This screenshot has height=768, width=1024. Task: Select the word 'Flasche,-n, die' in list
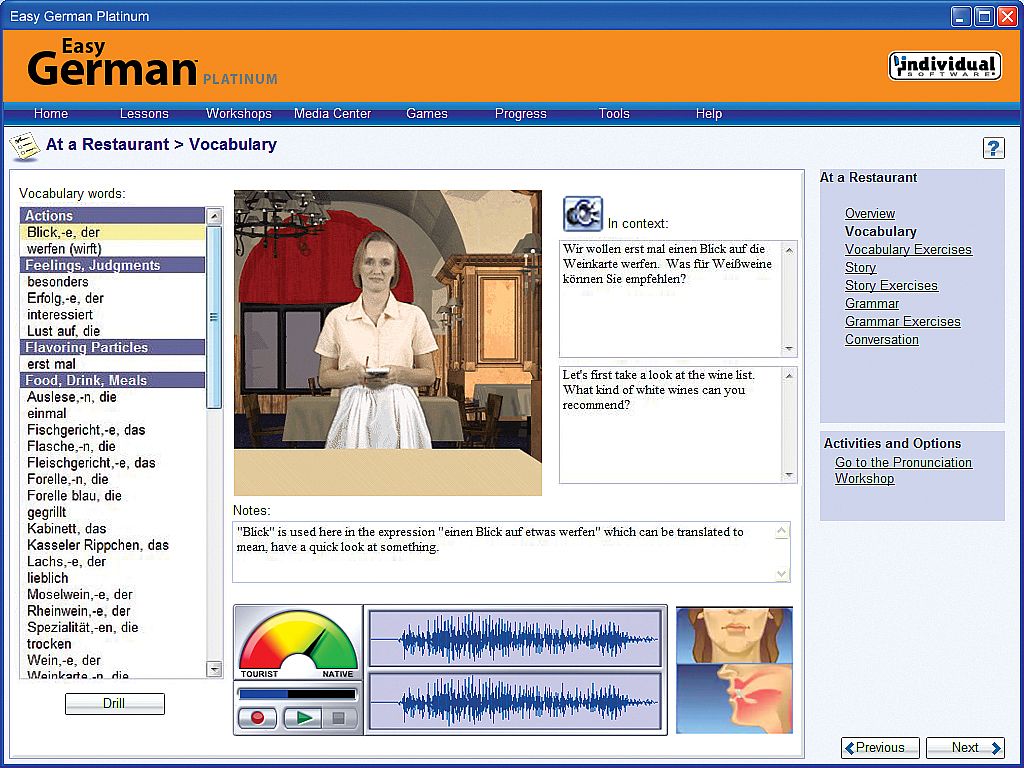tap(71, 446)
